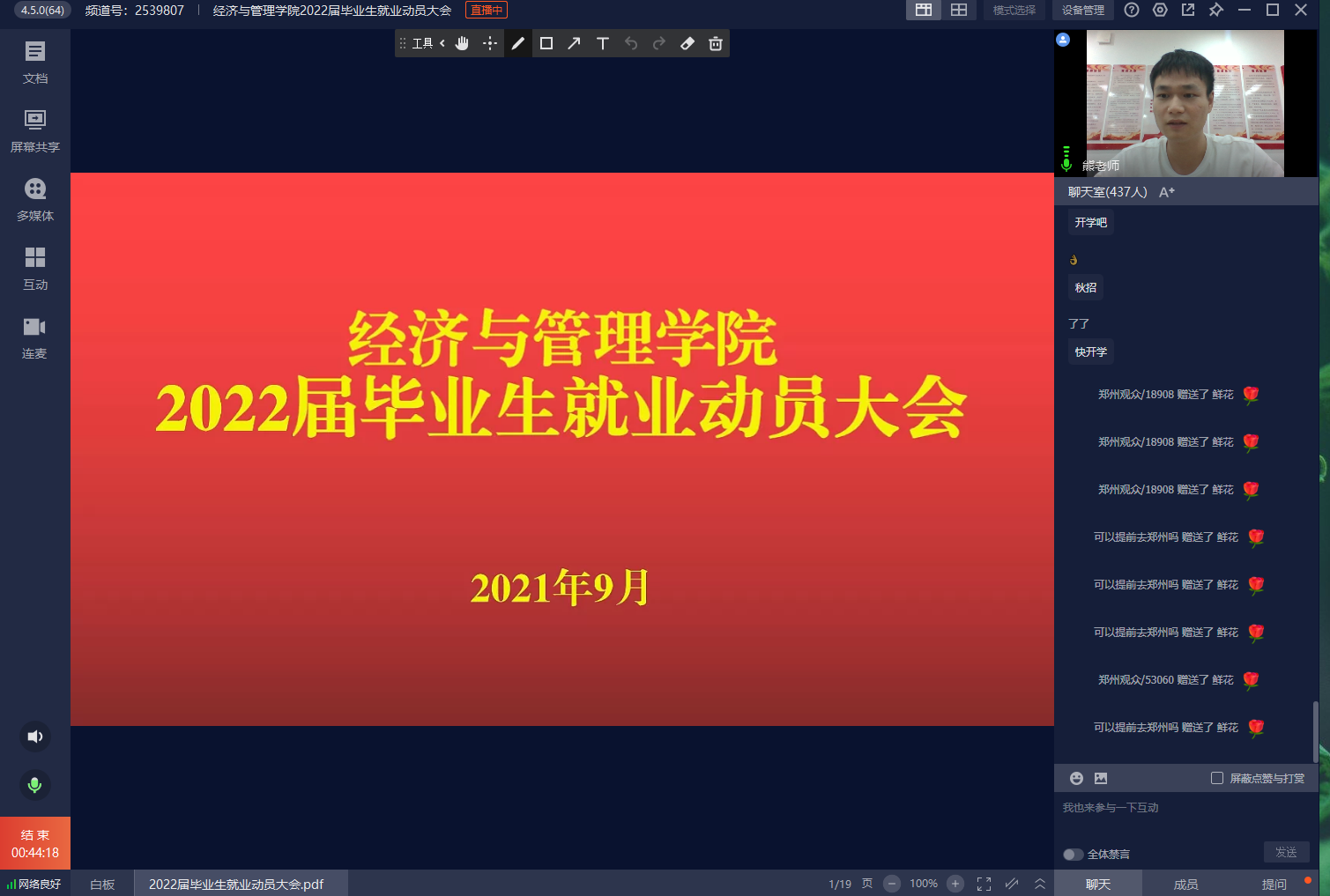Select the hand pan tool

coord(462,43)
